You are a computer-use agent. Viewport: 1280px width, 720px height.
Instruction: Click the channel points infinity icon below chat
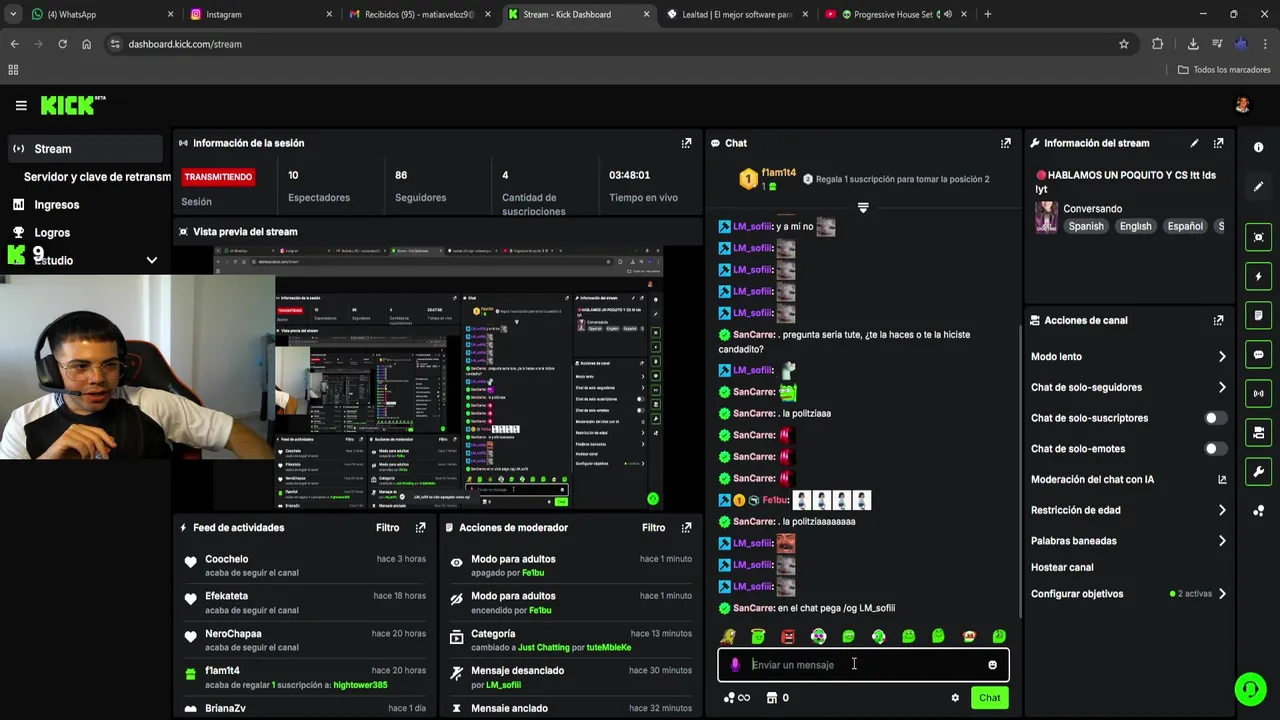737,698
